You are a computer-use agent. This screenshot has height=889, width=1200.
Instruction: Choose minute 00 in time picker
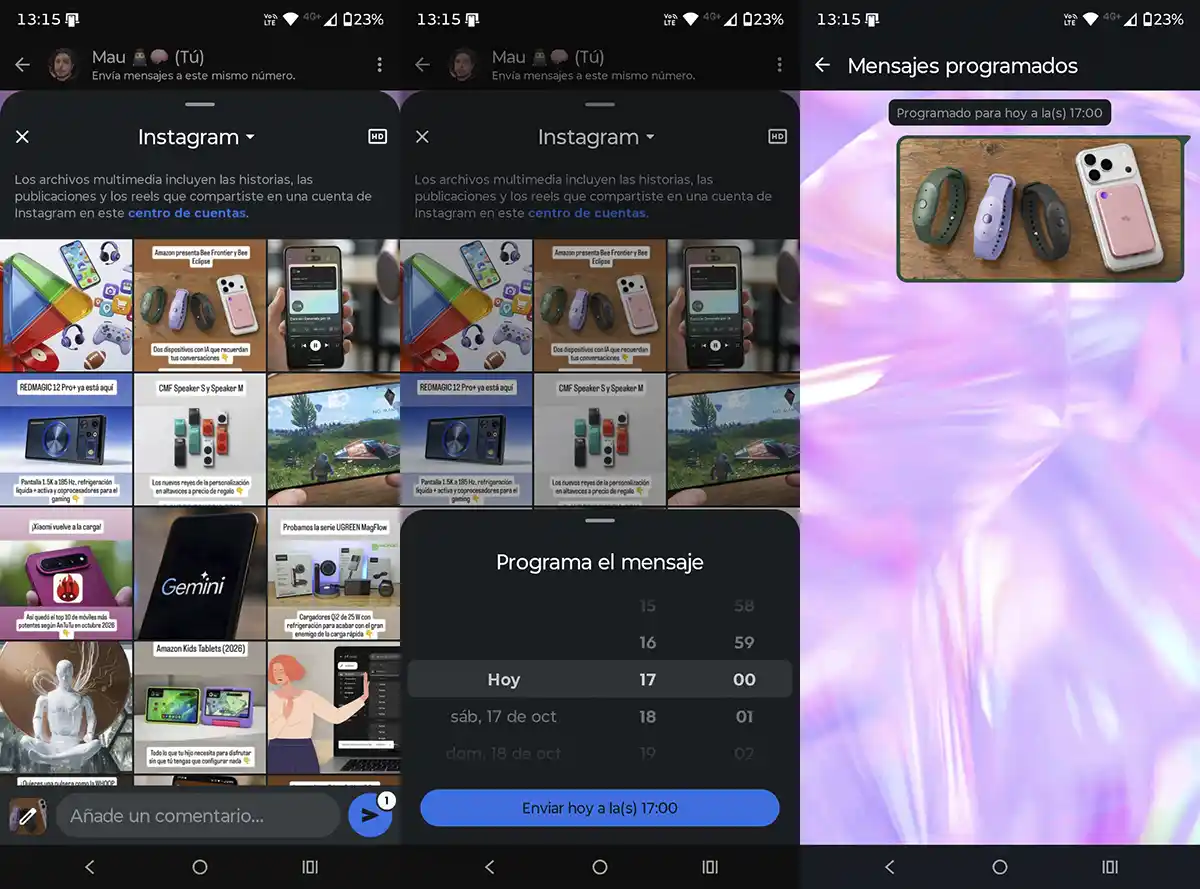tap(744, 679)
